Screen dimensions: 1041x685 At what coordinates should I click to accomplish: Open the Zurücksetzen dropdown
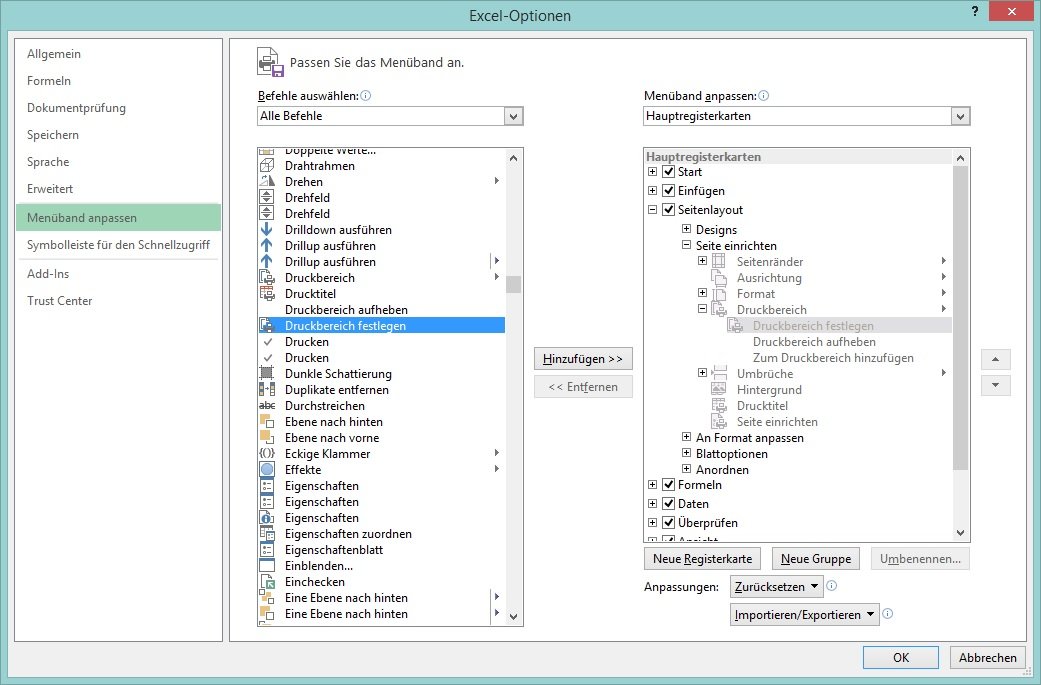tap(777, 587)
